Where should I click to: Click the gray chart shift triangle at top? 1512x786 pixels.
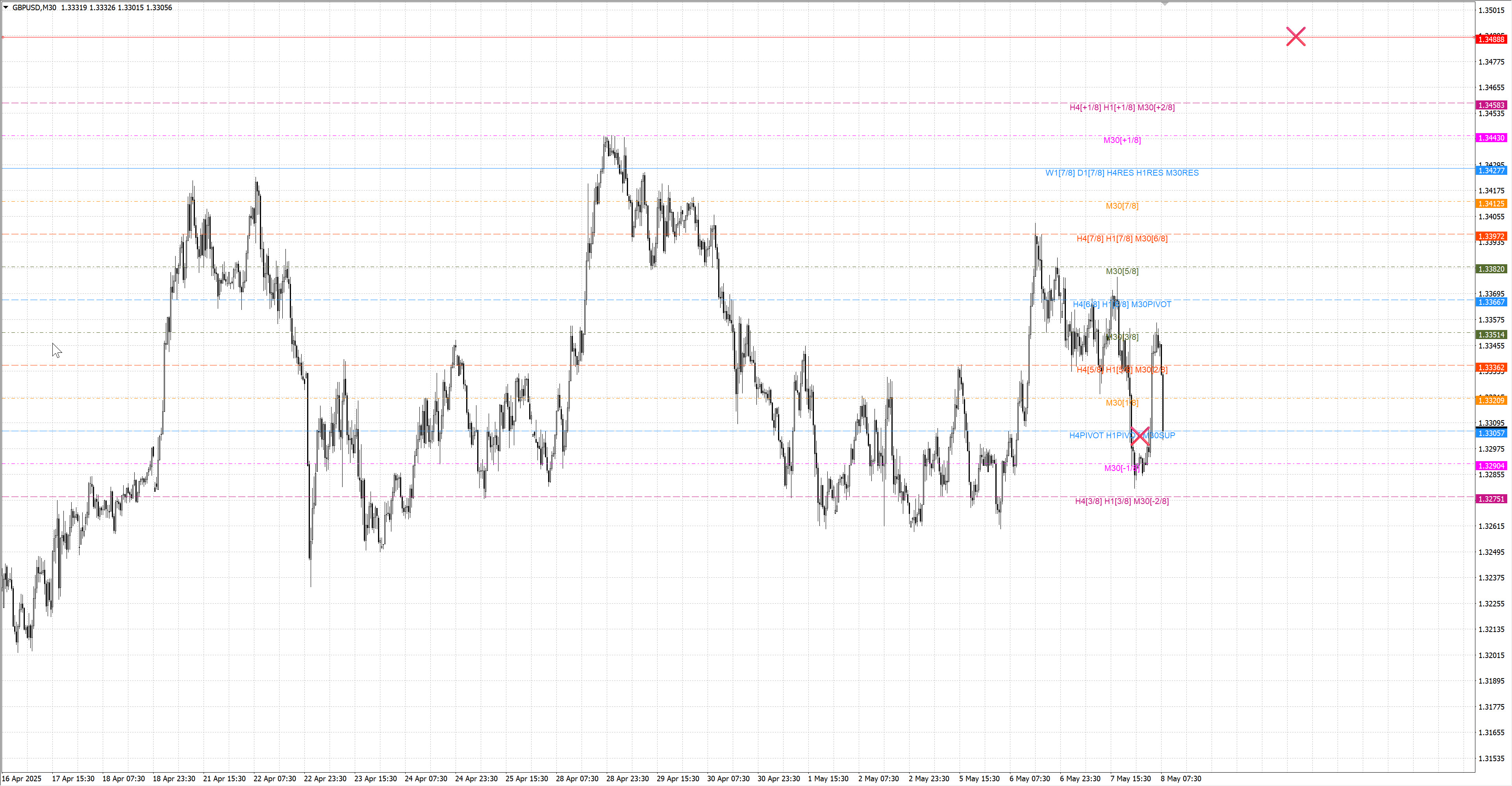click(1165, 4)
